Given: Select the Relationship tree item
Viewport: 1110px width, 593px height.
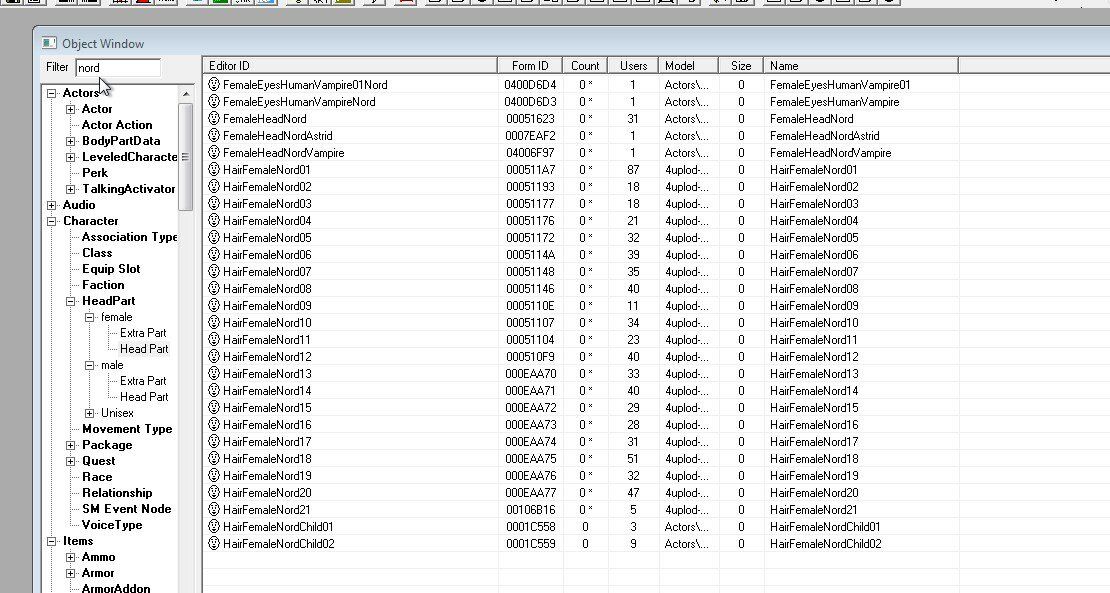Looking at the screenshot, I should pyautogui.click(x=118, y=493).
